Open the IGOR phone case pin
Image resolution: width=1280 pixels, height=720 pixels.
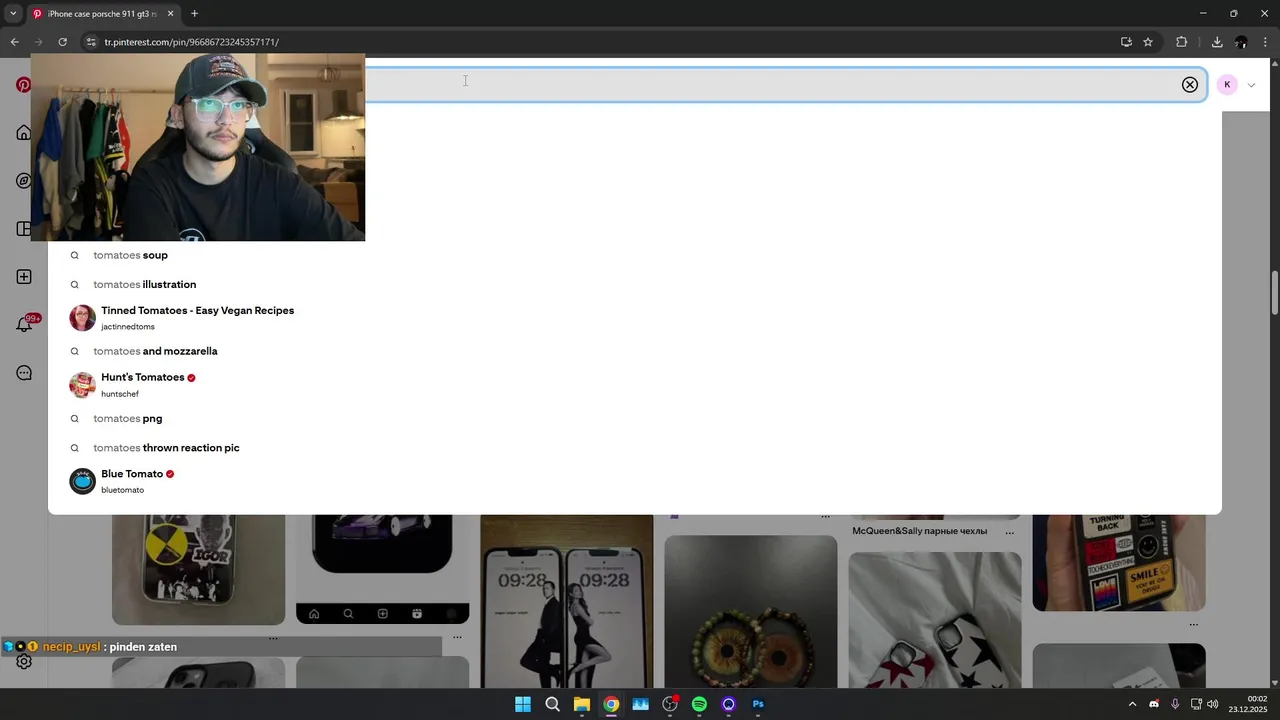coord(198,570)
